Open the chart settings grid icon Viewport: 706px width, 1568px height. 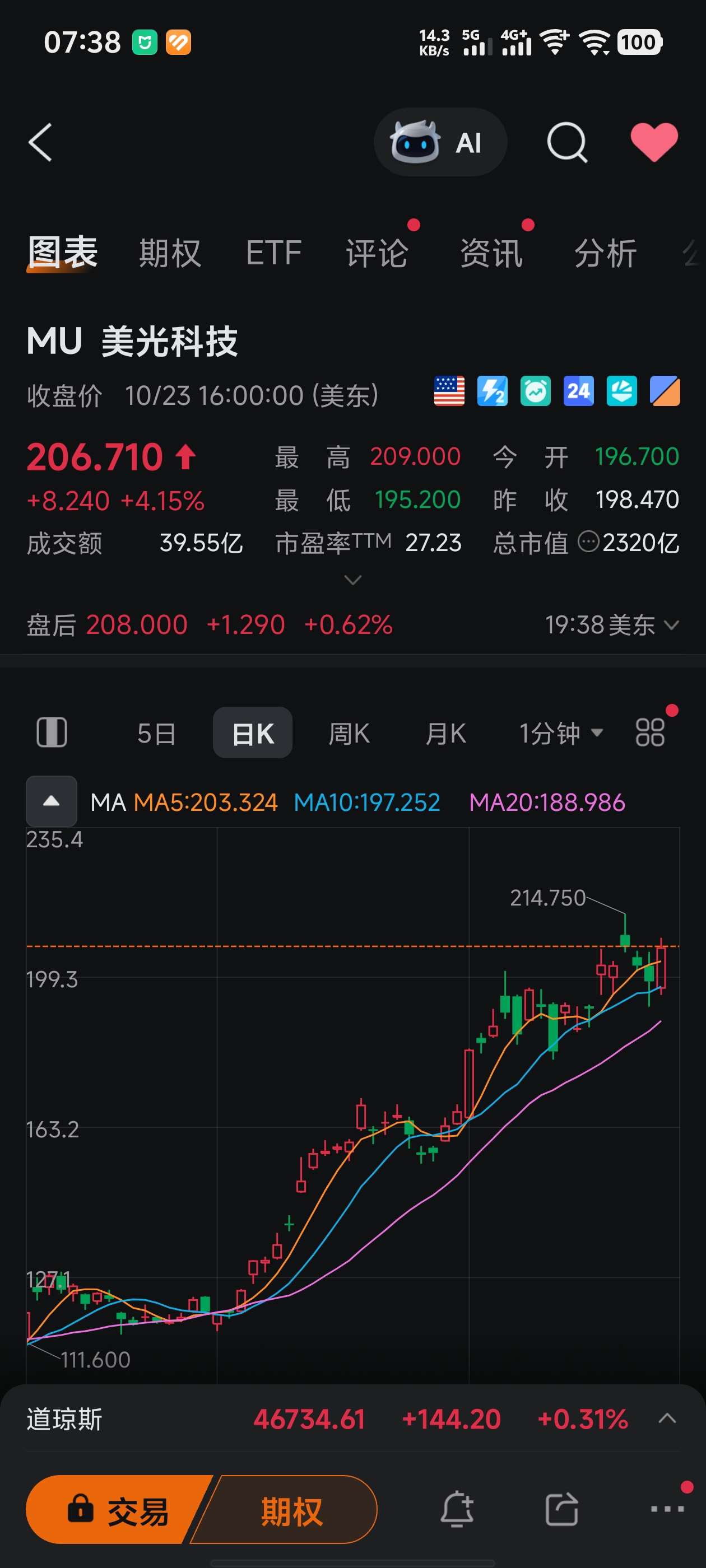point(650,732)
